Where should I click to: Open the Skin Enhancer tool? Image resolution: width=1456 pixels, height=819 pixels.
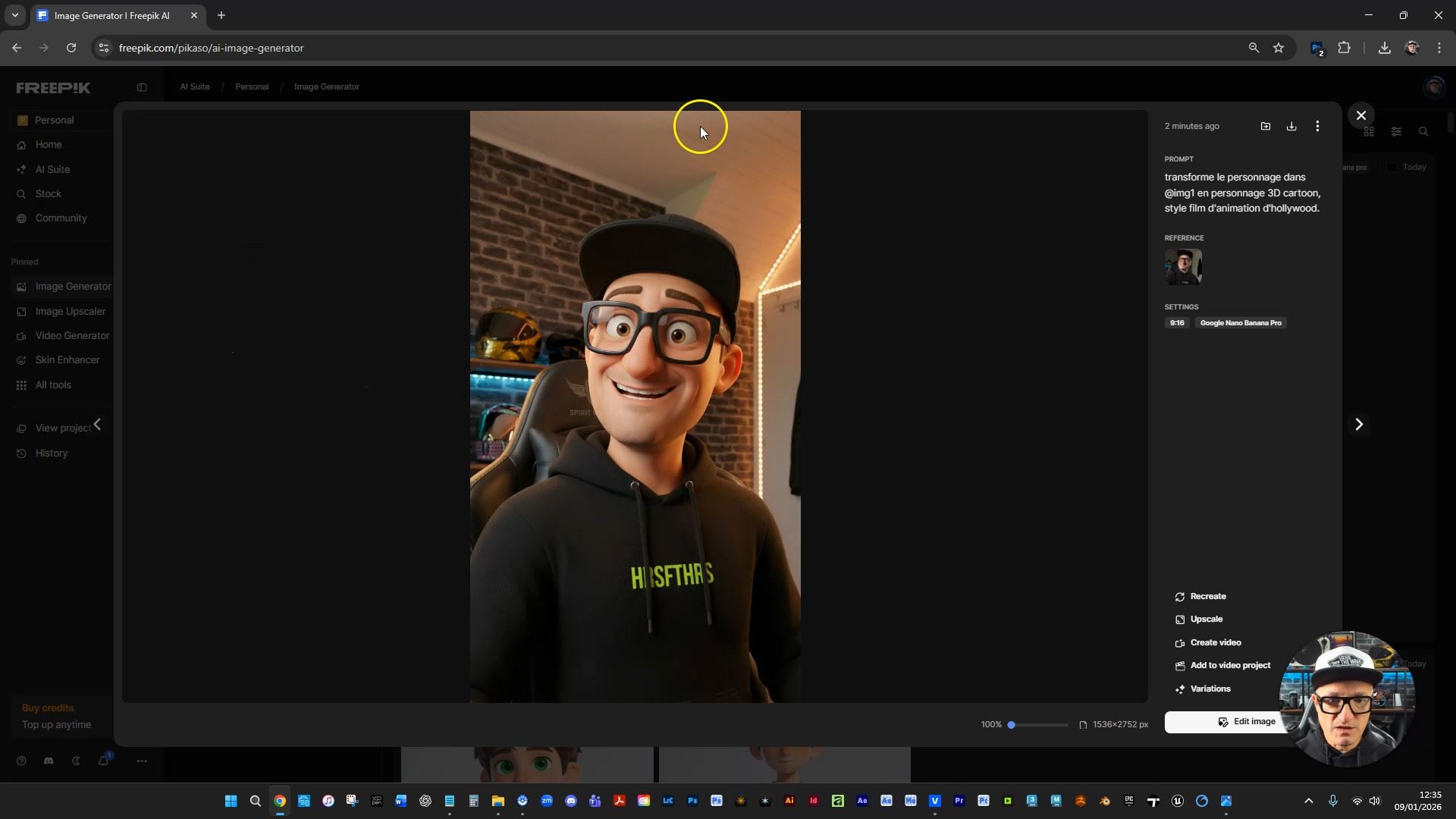pyautogui.click(x=67, y=359)
